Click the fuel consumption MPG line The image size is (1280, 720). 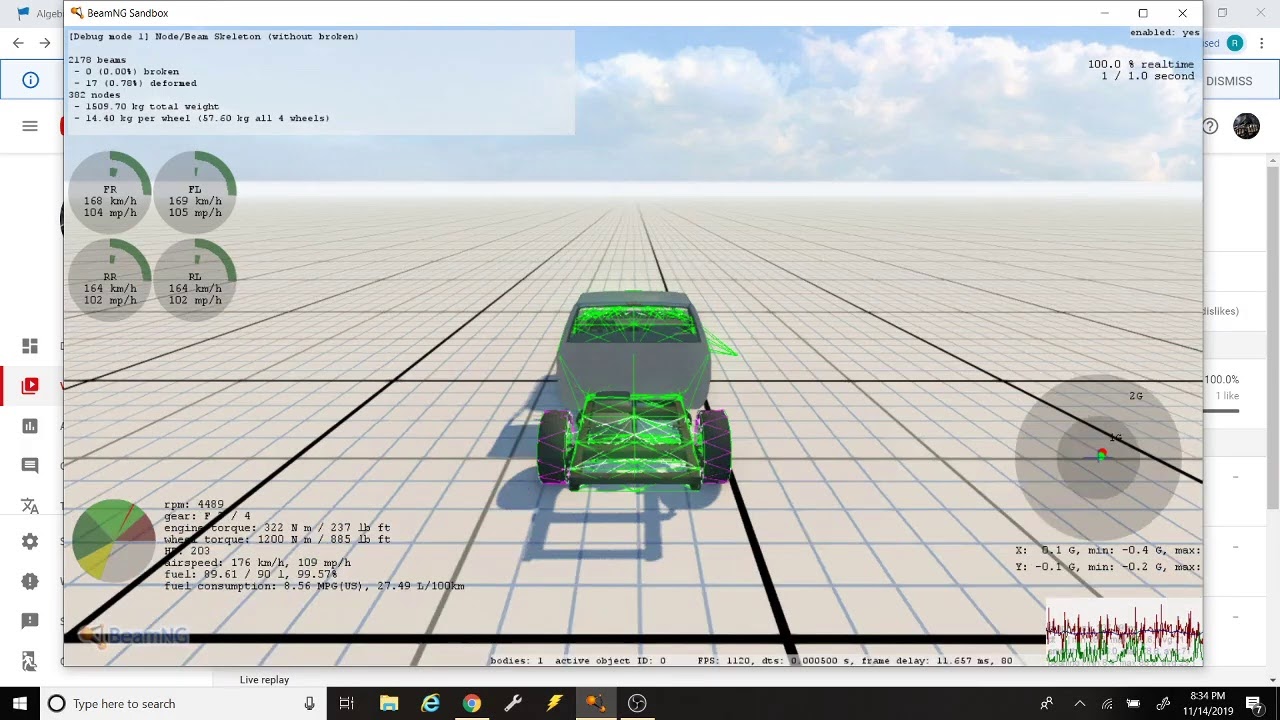314,586
